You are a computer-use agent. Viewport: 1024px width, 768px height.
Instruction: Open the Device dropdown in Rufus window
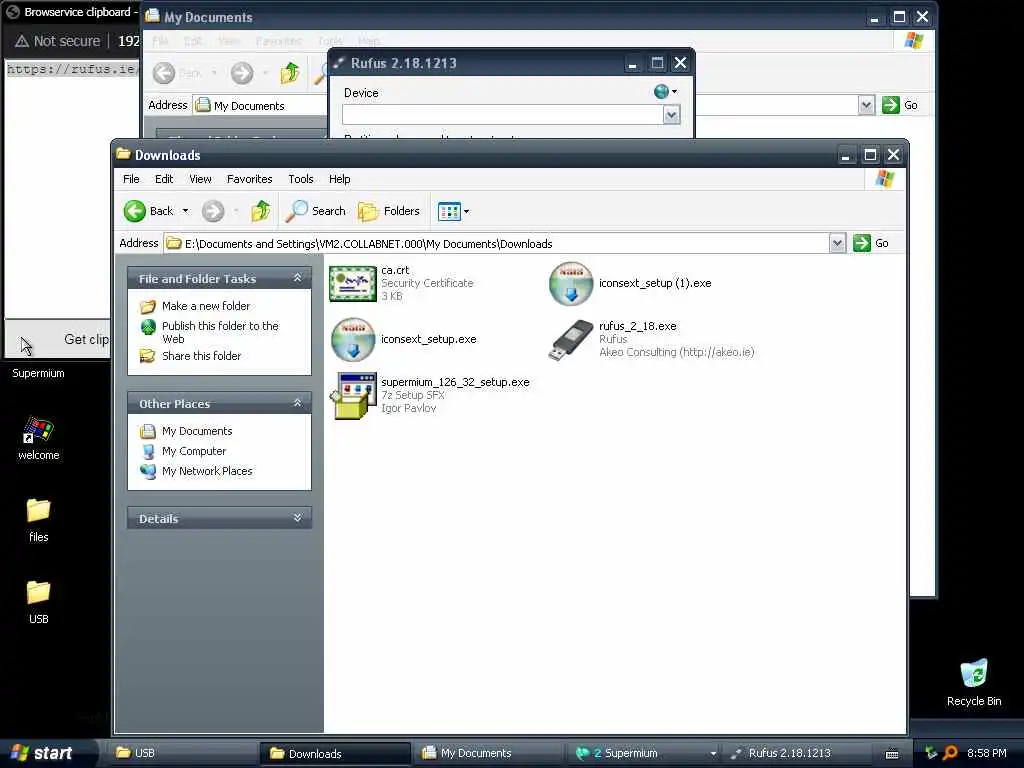(671, 115)
